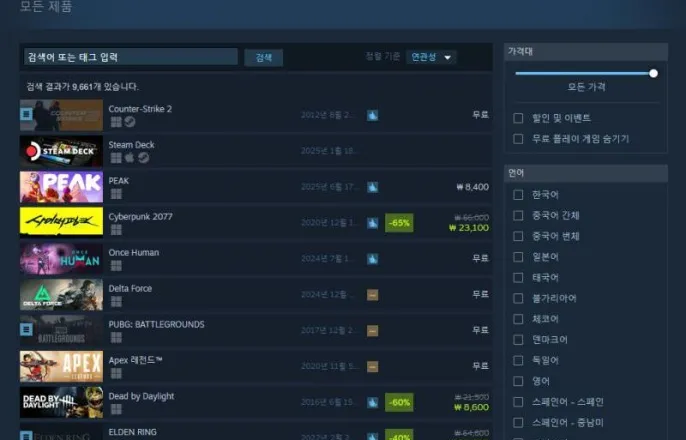Viewport: 686px width, 440px height.
Task: Check the 스페인어 - 중남미 language filter
Action: tap(518, 423)
